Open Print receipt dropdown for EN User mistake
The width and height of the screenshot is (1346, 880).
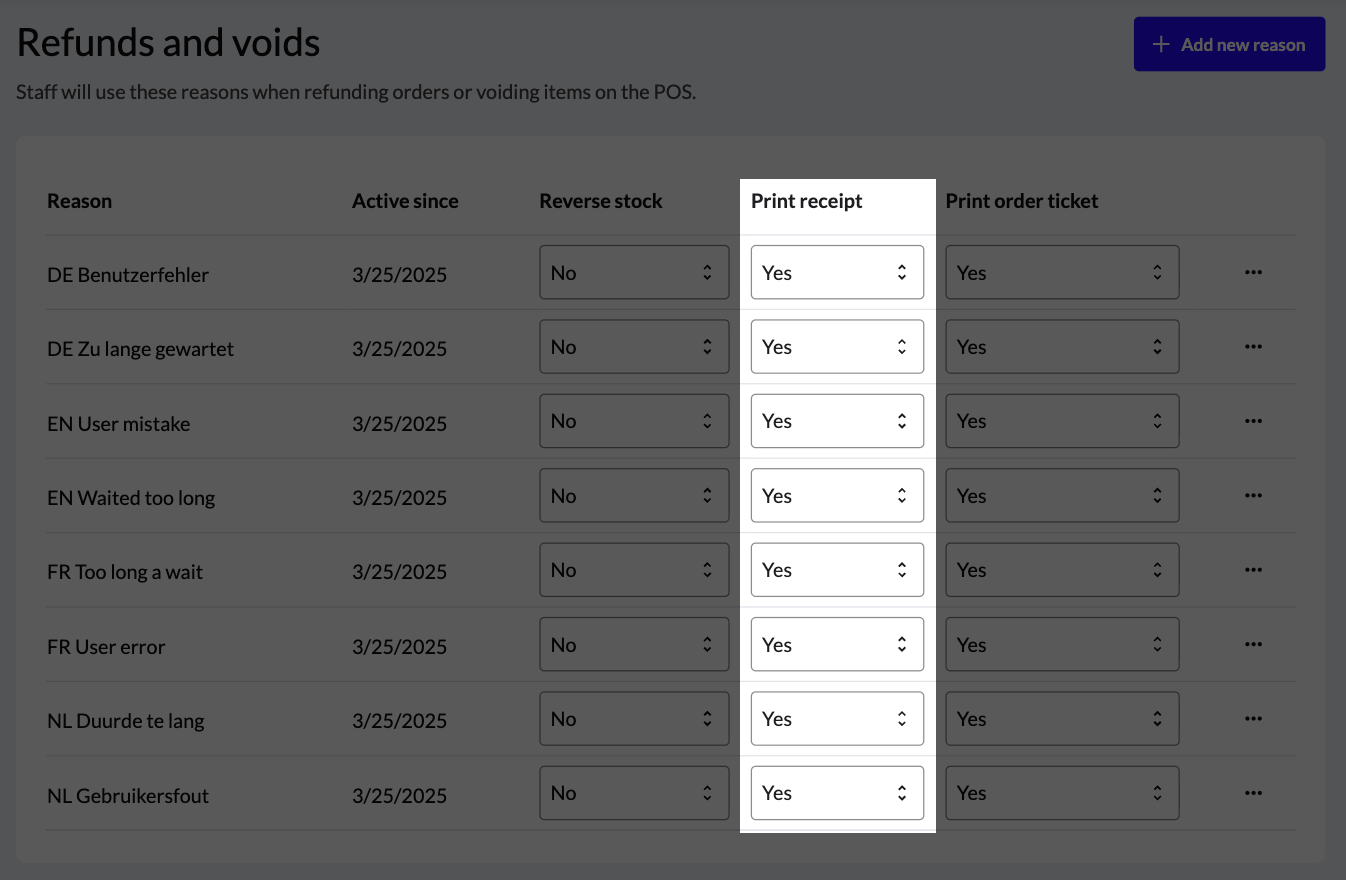point(837,420)
